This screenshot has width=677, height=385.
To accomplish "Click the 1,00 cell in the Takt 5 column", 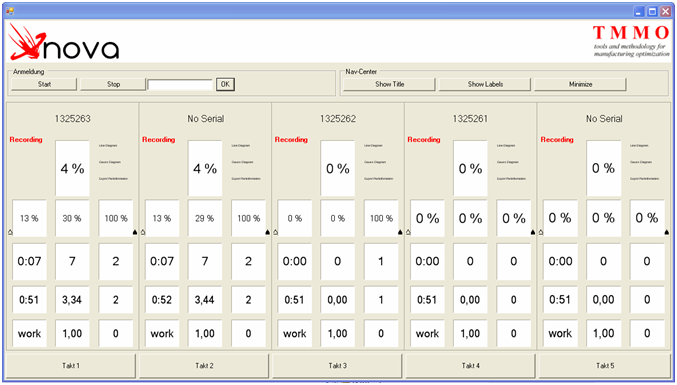I will tap(604, 333).
